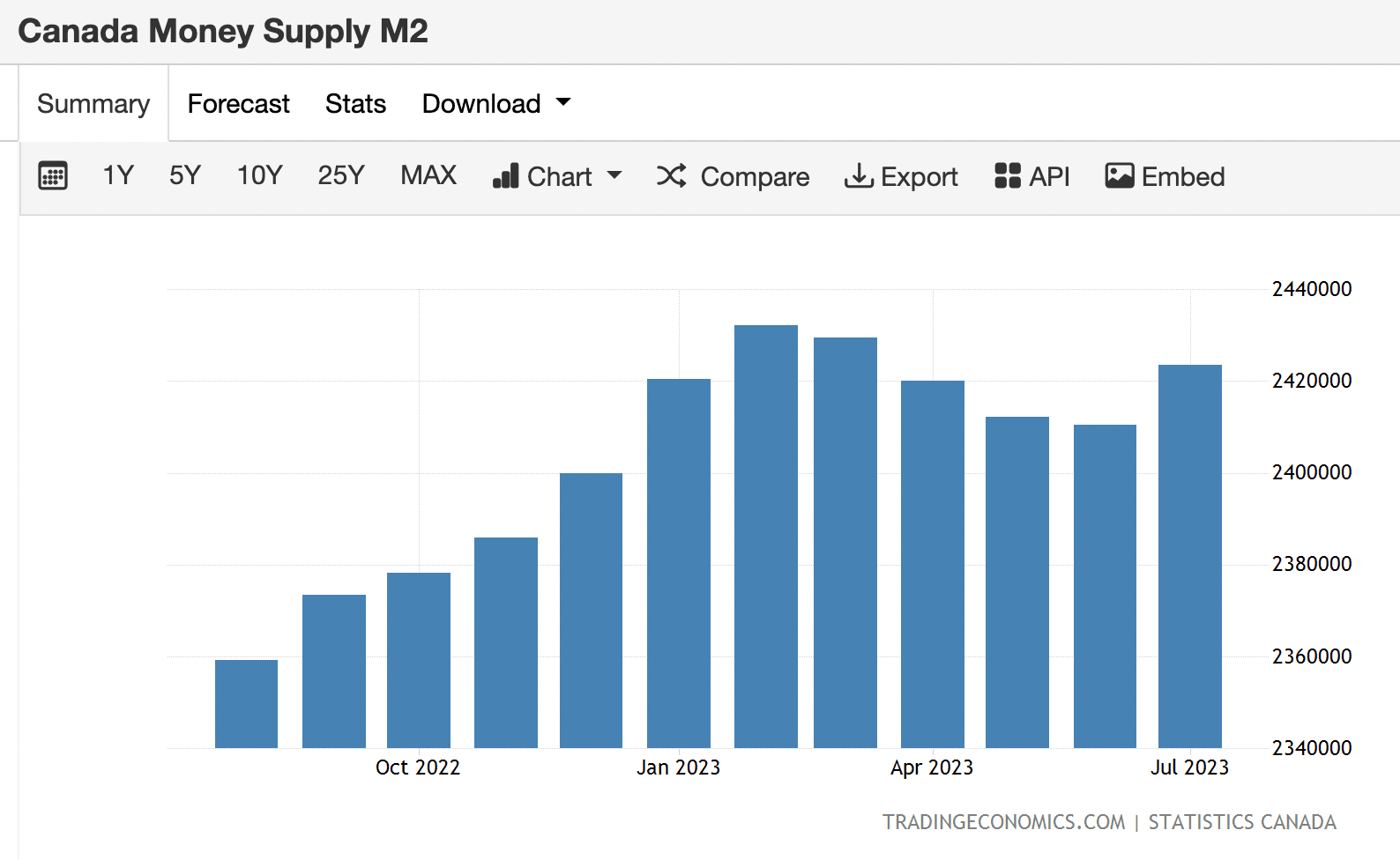Click the bar chart icon beside Chart
This screenshot has height=860, width=1400.
point(505,176)
